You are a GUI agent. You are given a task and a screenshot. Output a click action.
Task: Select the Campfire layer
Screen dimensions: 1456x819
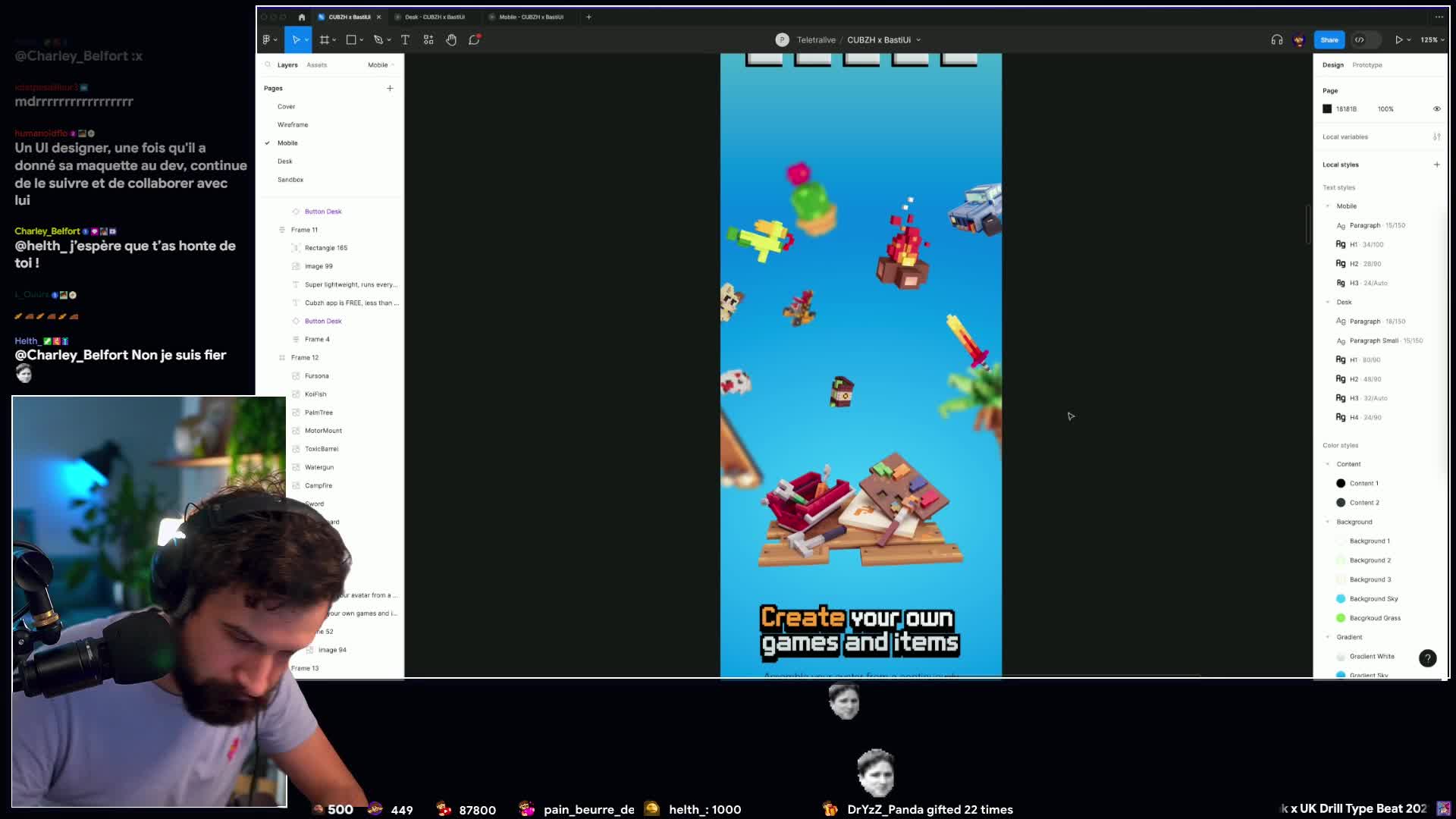[x=318, y=485]
